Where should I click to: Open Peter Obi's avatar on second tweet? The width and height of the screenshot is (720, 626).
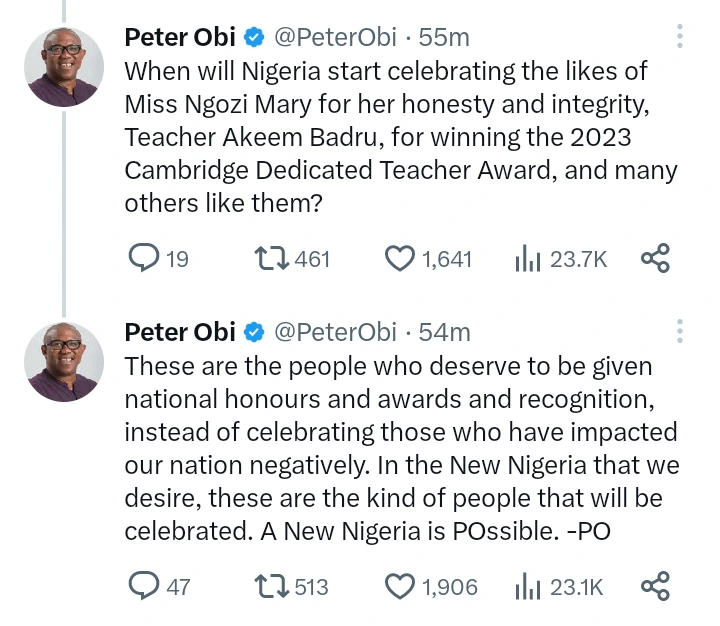click(x=64, y=360)
